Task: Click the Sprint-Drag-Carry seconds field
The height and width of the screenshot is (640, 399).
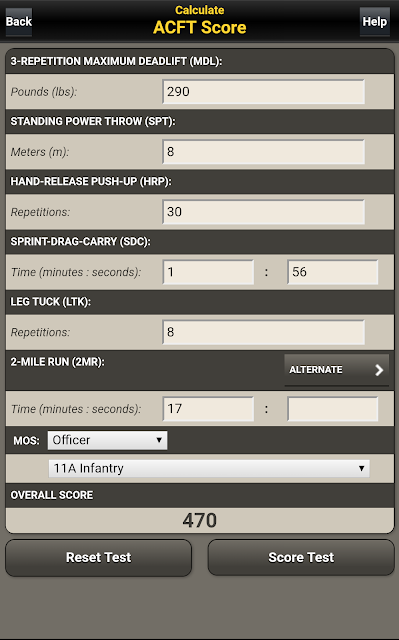Action: pyautogui.click(x=332, y=272)
